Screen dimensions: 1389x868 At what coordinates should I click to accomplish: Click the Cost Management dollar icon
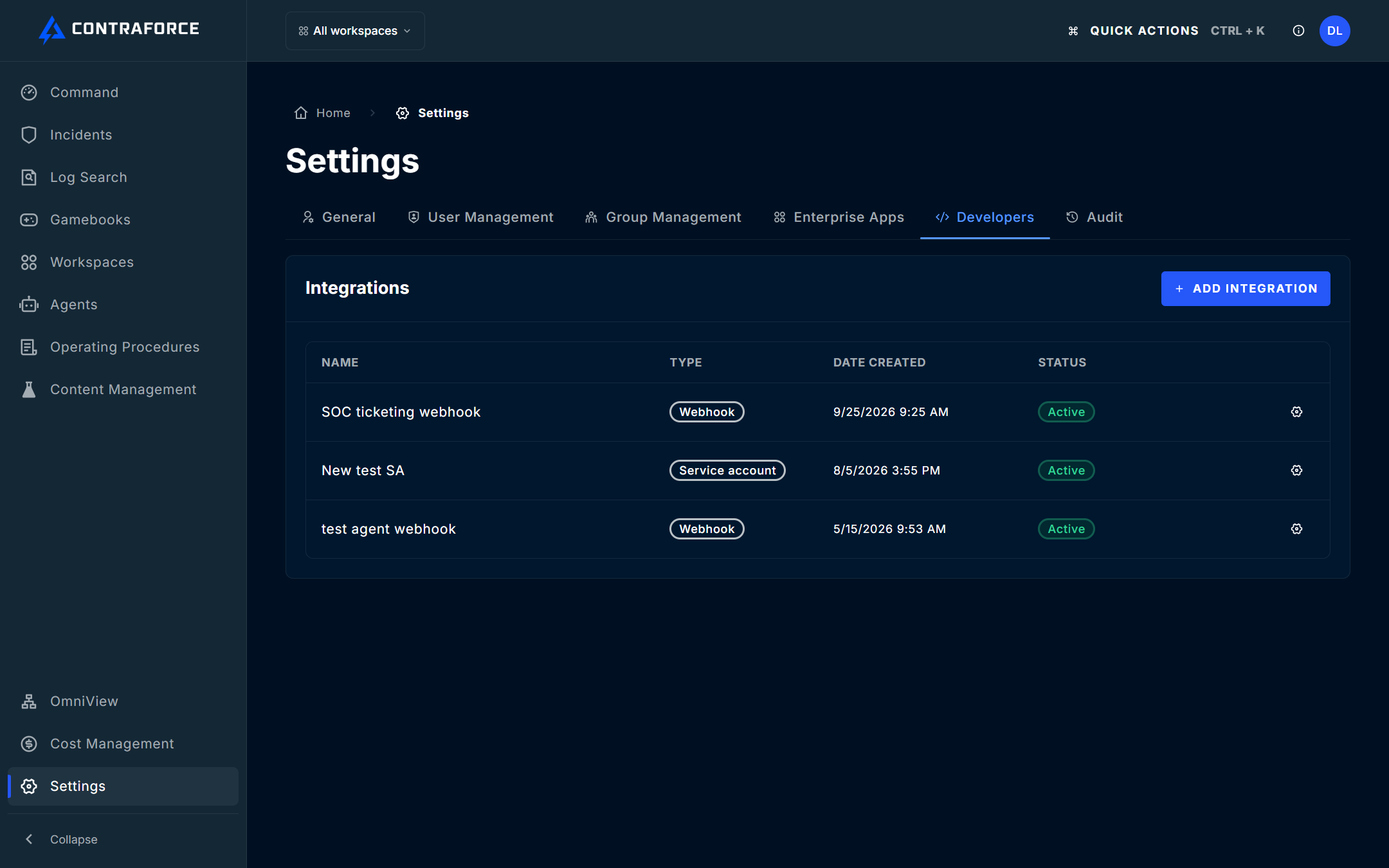pyautogui.click(x=29, y=744)
